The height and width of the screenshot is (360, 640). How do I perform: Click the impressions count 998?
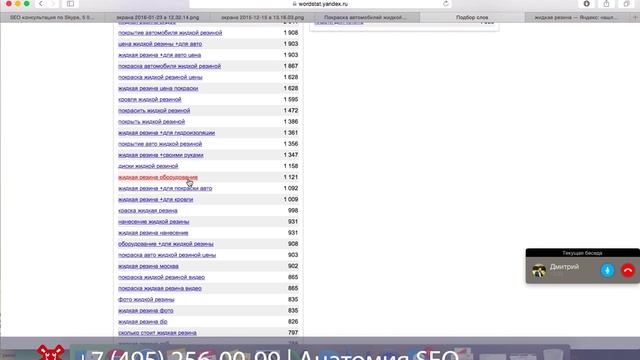(293, 211)
